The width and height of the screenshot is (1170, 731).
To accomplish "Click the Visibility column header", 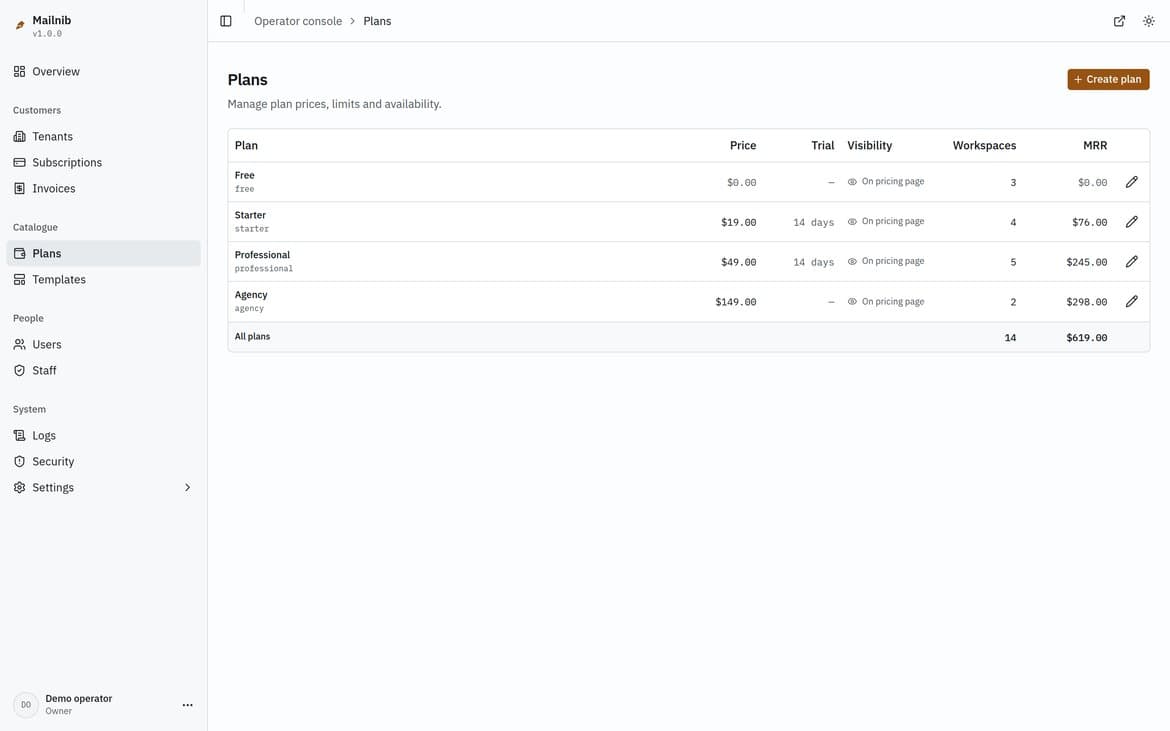I will click(869, 145).
